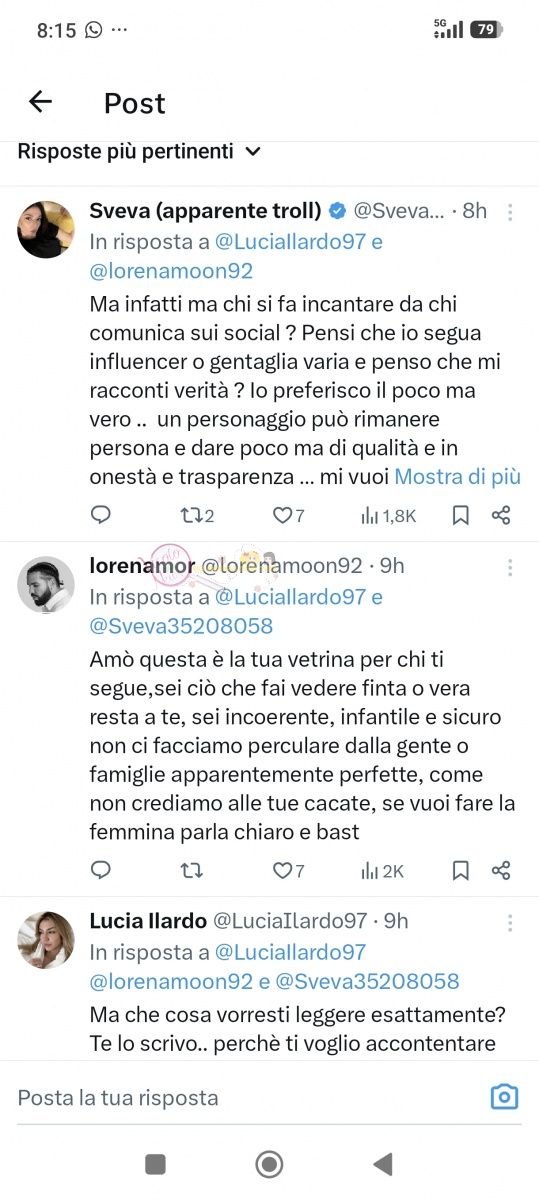
Task: Repost lorenamor's reply
Action: (190, 871)
